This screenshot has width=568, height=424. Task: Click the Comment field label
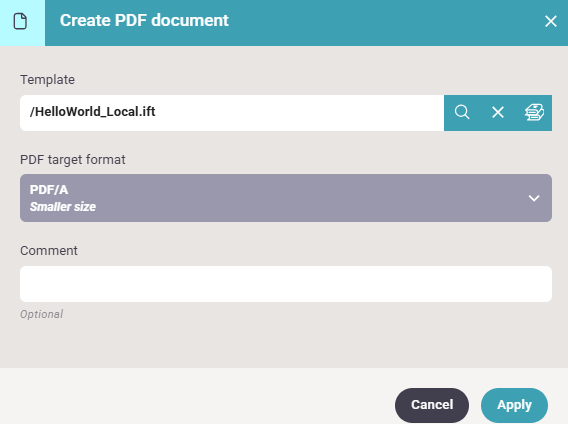[x=49, y=251]
